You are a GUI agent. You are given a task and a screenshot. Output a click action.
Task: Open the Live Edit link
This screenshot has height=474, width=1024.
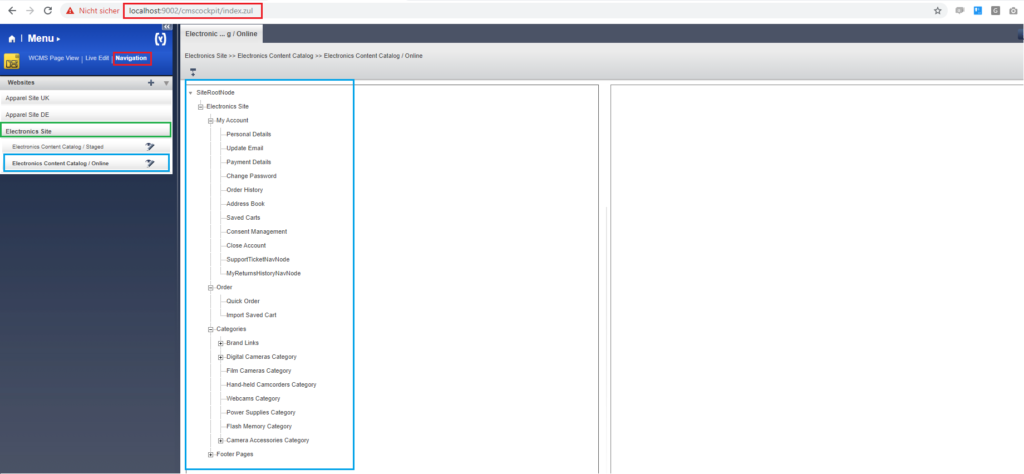[97, 58]
